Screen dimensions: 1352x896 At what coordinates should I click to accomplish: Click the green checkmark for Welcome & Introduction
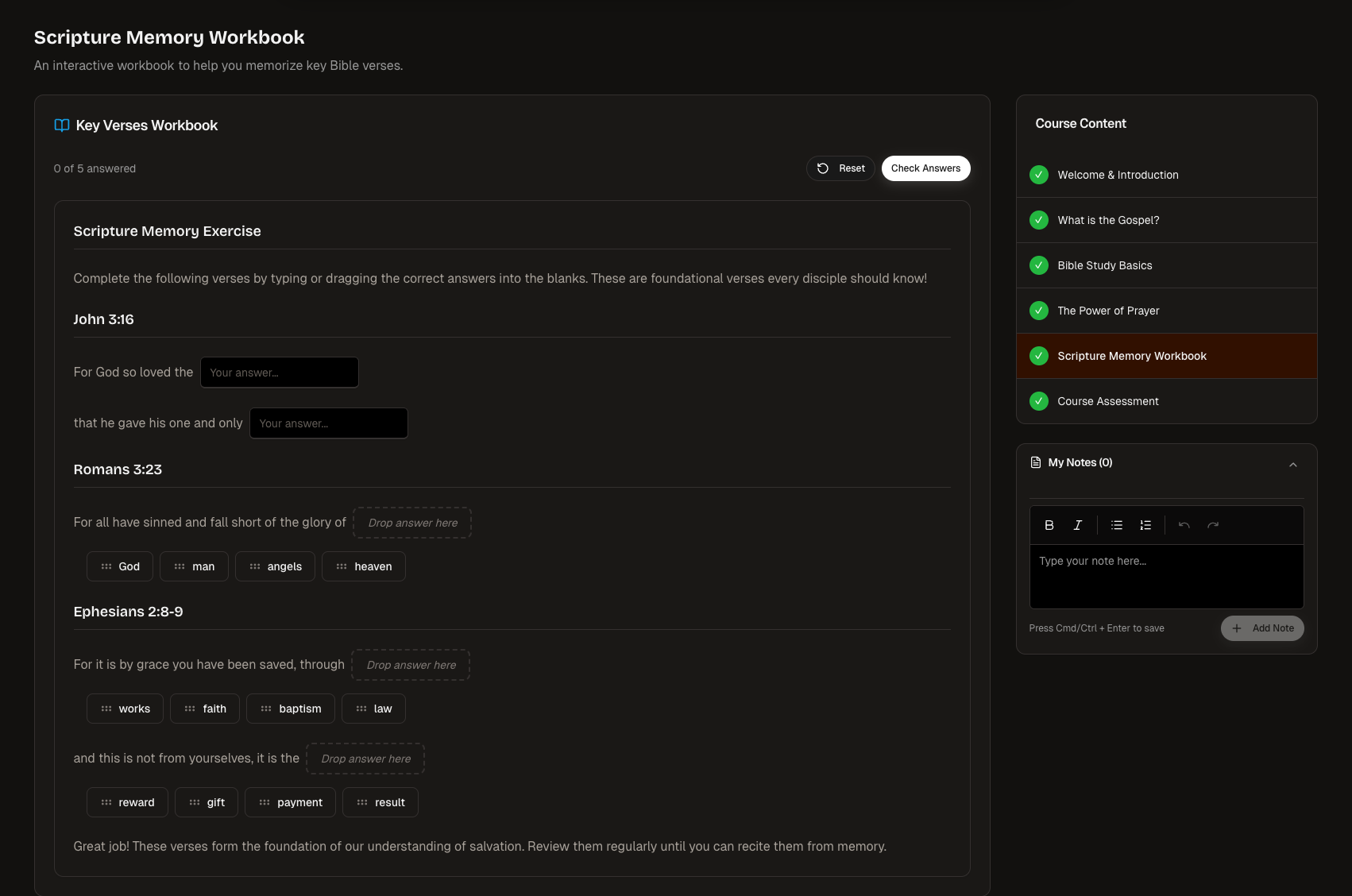[1038, 175]
